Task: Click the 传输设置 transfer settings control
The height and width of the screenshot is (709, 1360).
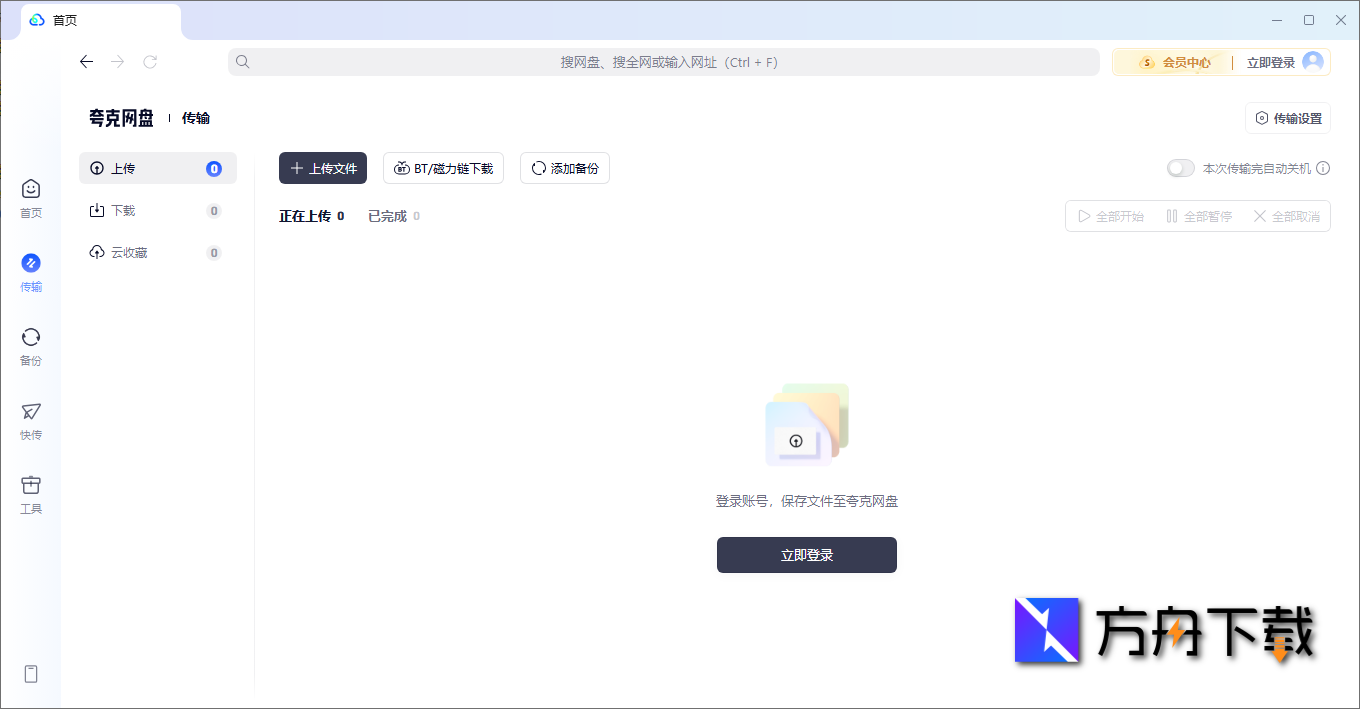Action: [x=1287, y=117]
